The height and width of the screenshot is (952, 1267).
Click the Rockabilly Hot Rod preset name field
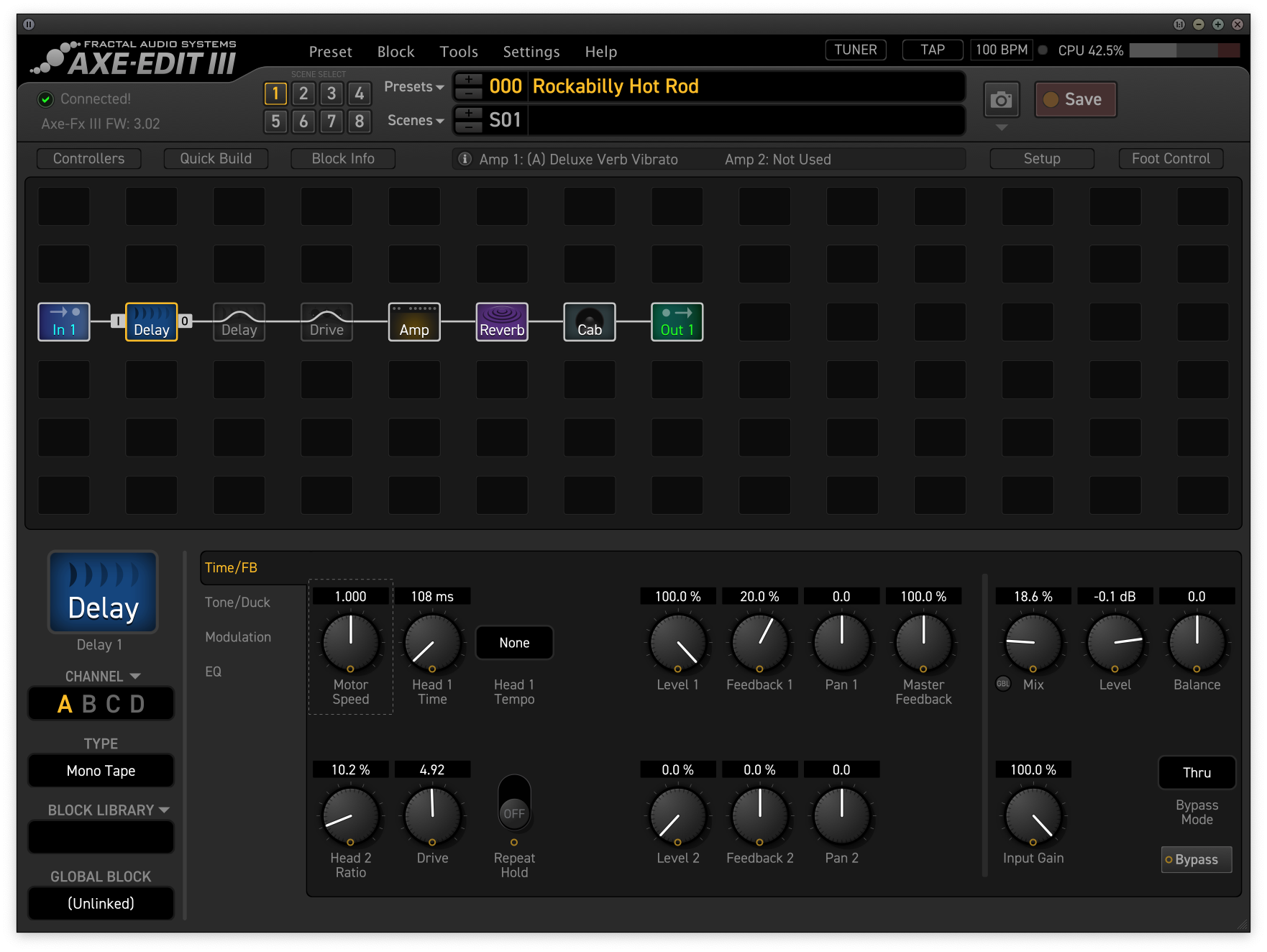746,86
